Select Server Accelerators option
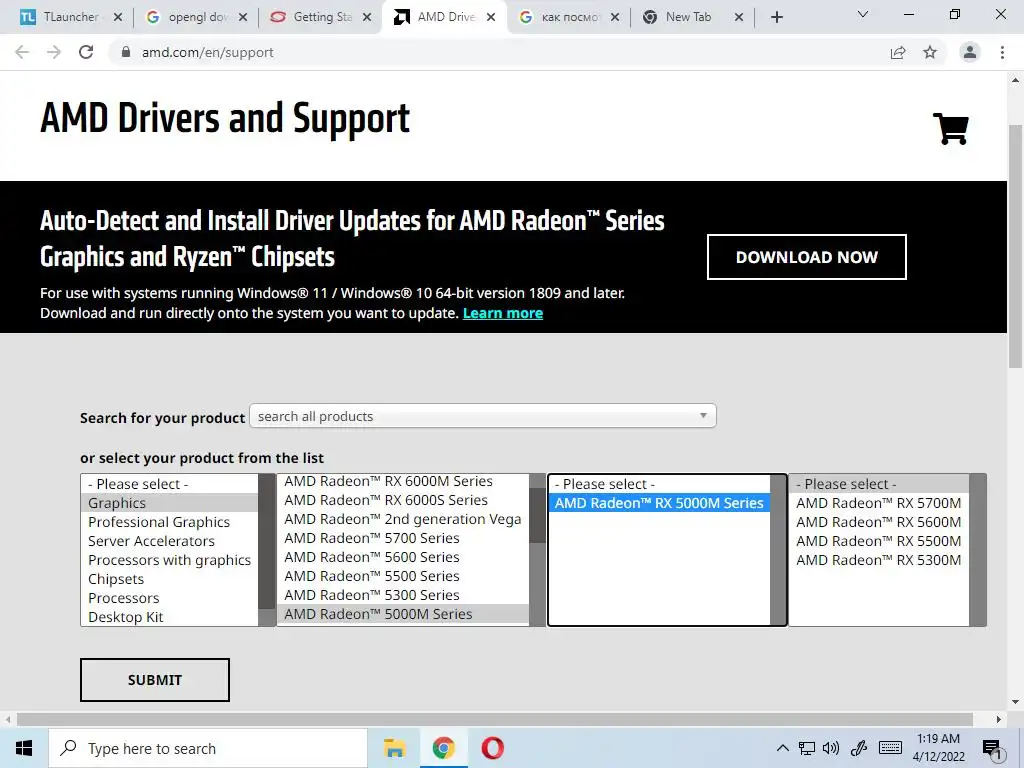Viewport: 1024px width, 768px height. tap(169, 541)
